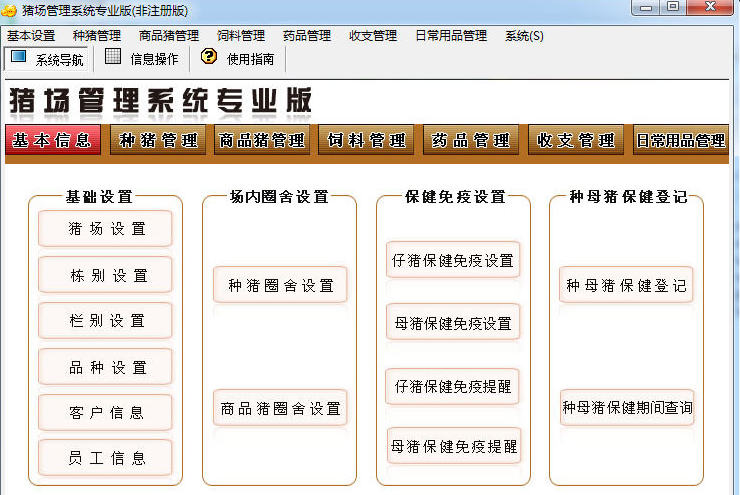Select the 商品猪管理 tab
Image resolution: width=740 pixels, height=495 pixels.
coord(262,140)
